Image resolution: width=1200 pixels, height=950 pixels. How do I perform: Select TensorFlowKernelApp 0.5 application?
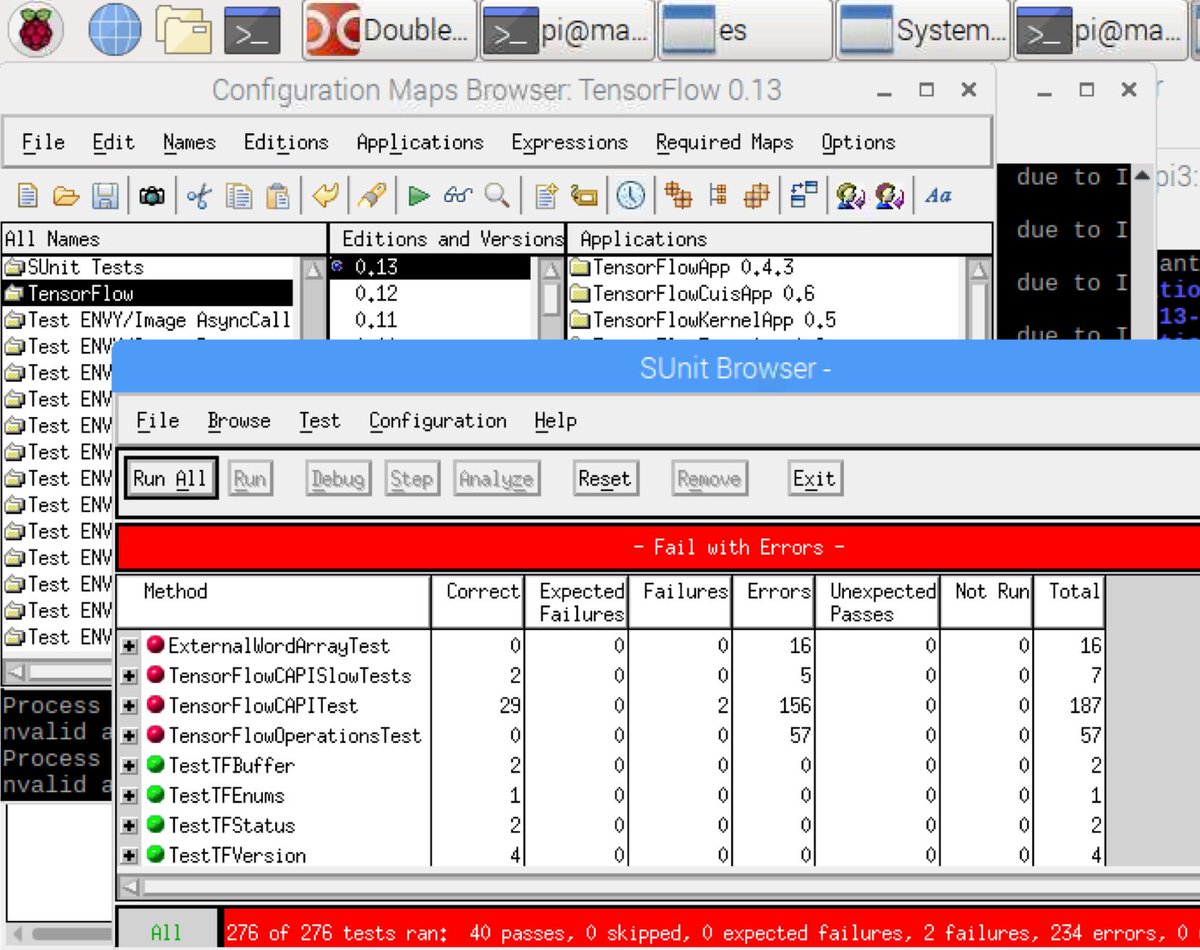(703, 320)
